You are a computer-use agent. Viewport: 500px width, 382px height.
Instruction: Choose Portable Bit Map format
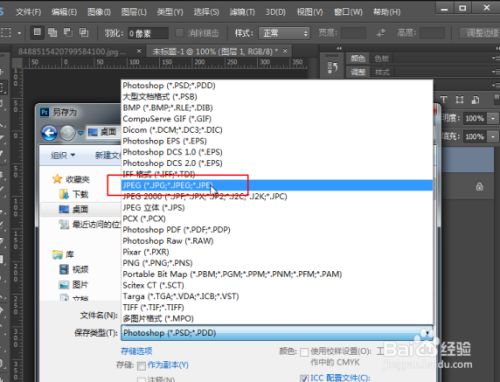pyautogui.click(x=277, y=274)
